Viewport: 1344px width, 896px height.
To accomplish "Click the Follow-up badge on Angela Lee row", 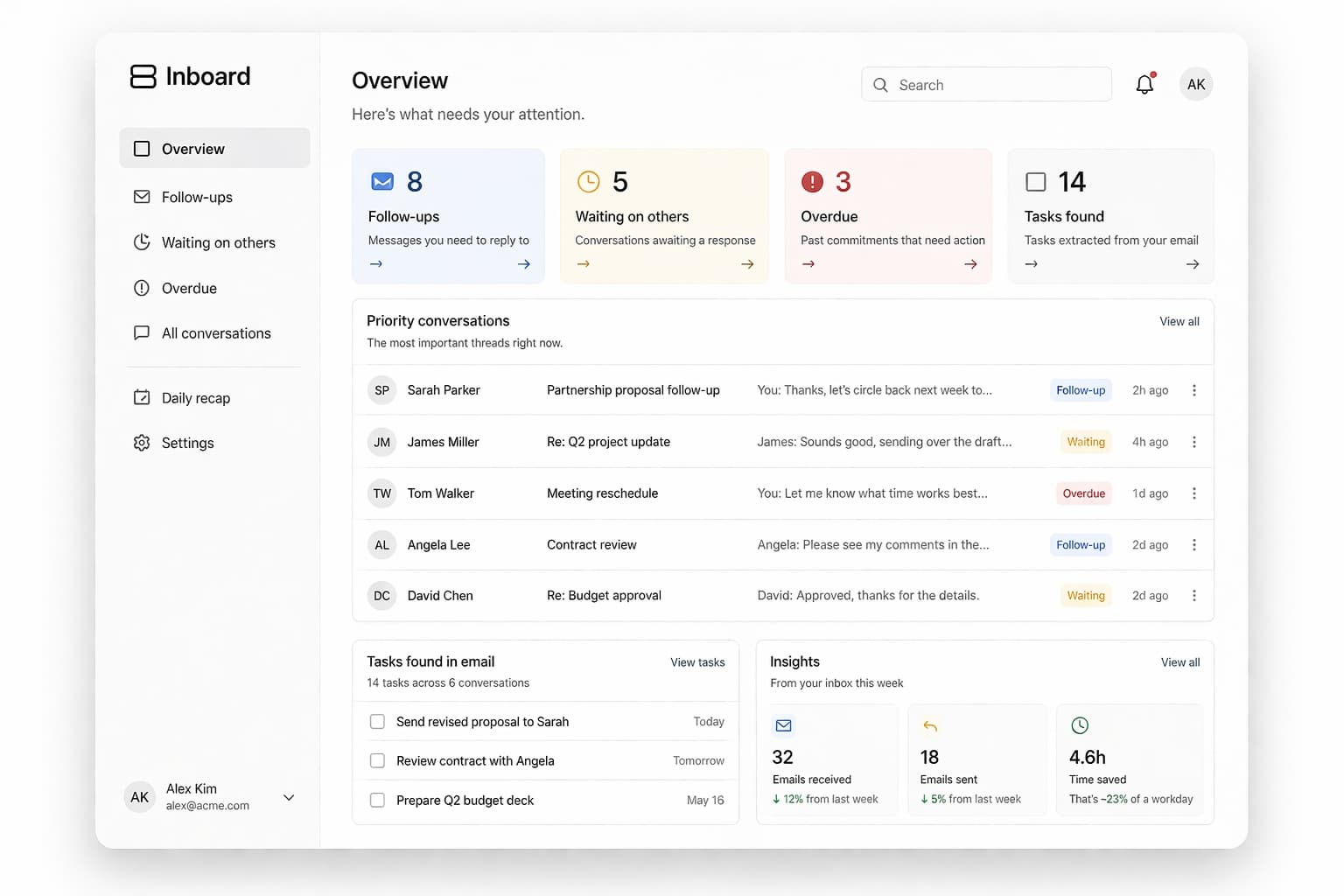I will click(x=1080, y=544).
